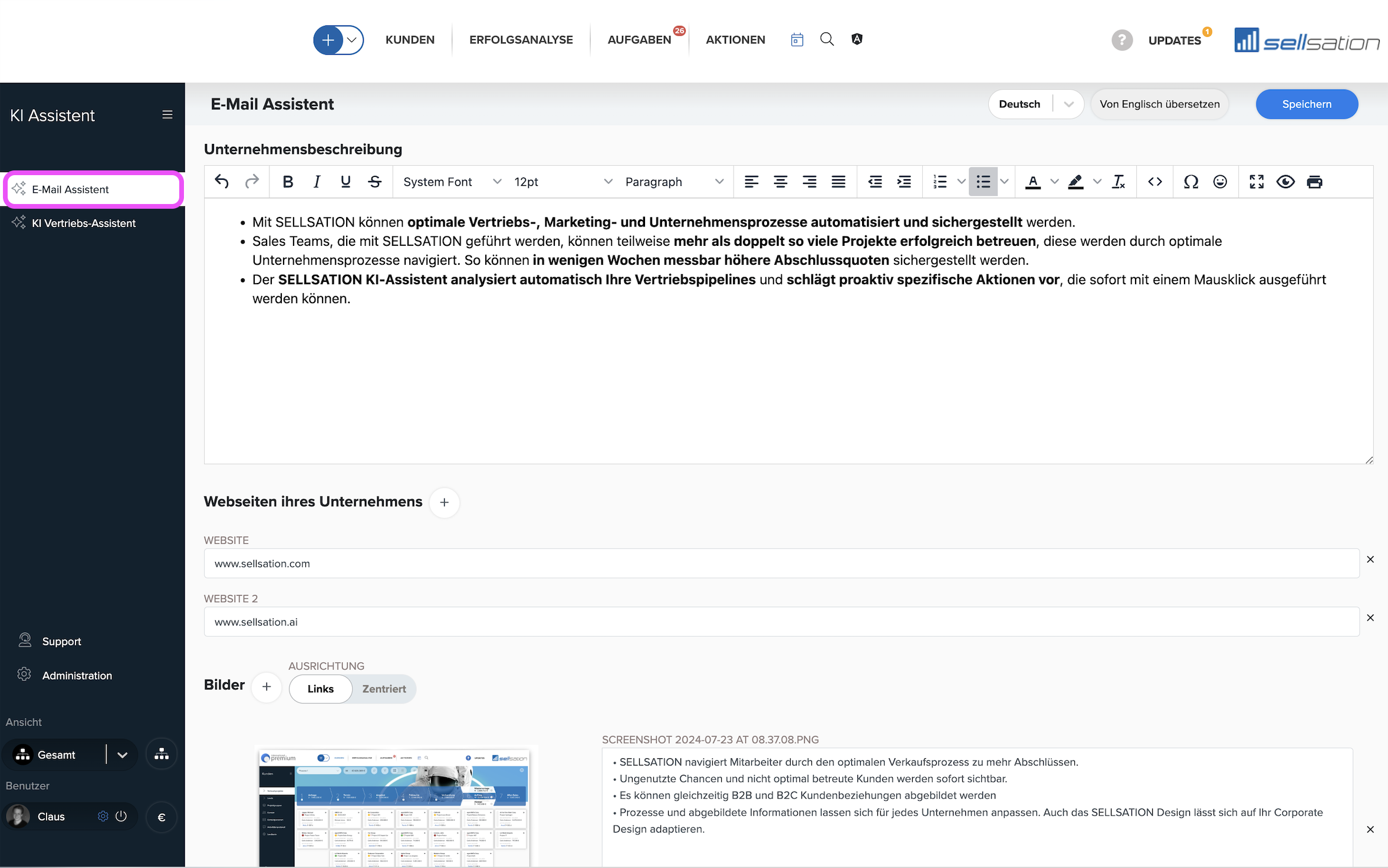Open the highlight color picker arrow

click(1097, 182)
